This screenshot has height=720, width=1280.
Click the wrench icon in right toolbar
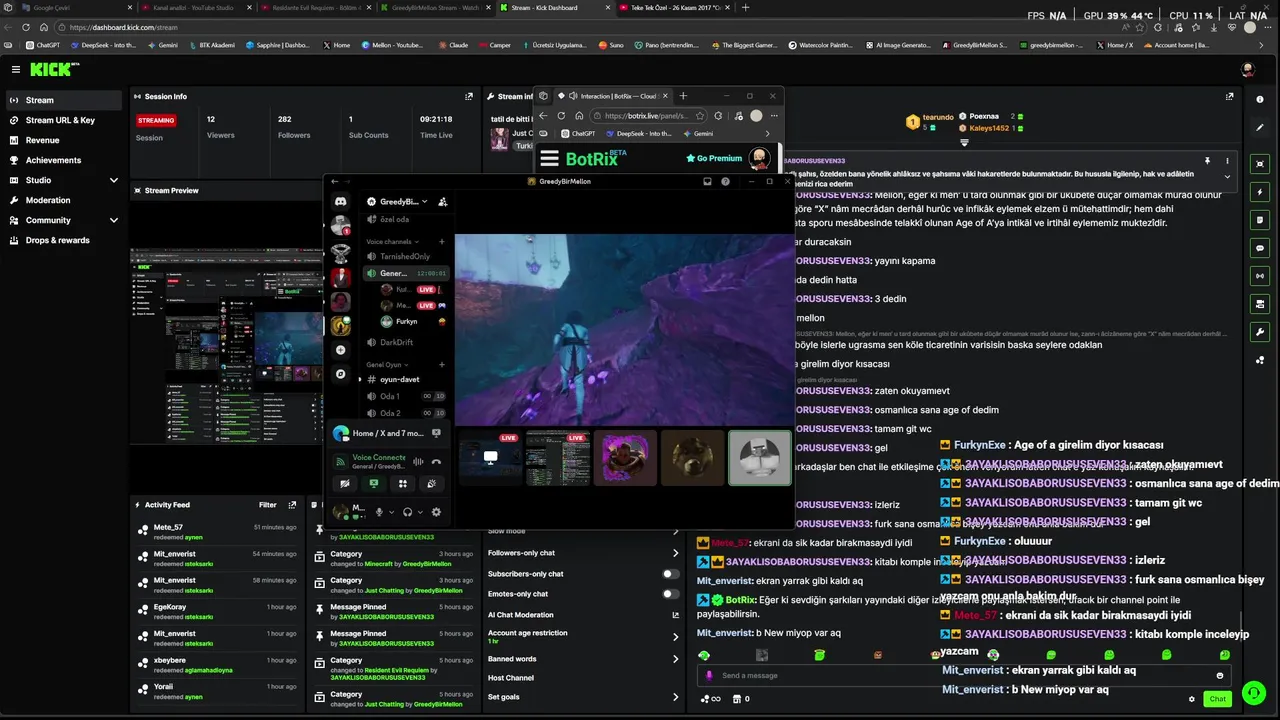click(1260, 332)
